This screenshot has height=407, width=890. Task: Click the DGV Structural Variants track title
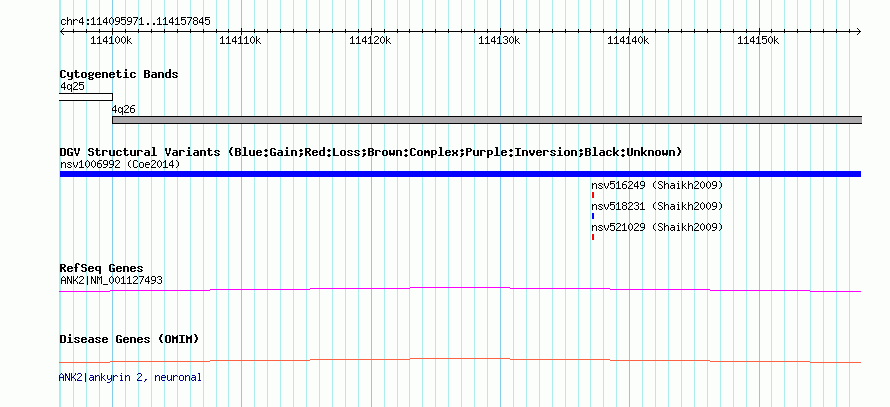(371, 152)
